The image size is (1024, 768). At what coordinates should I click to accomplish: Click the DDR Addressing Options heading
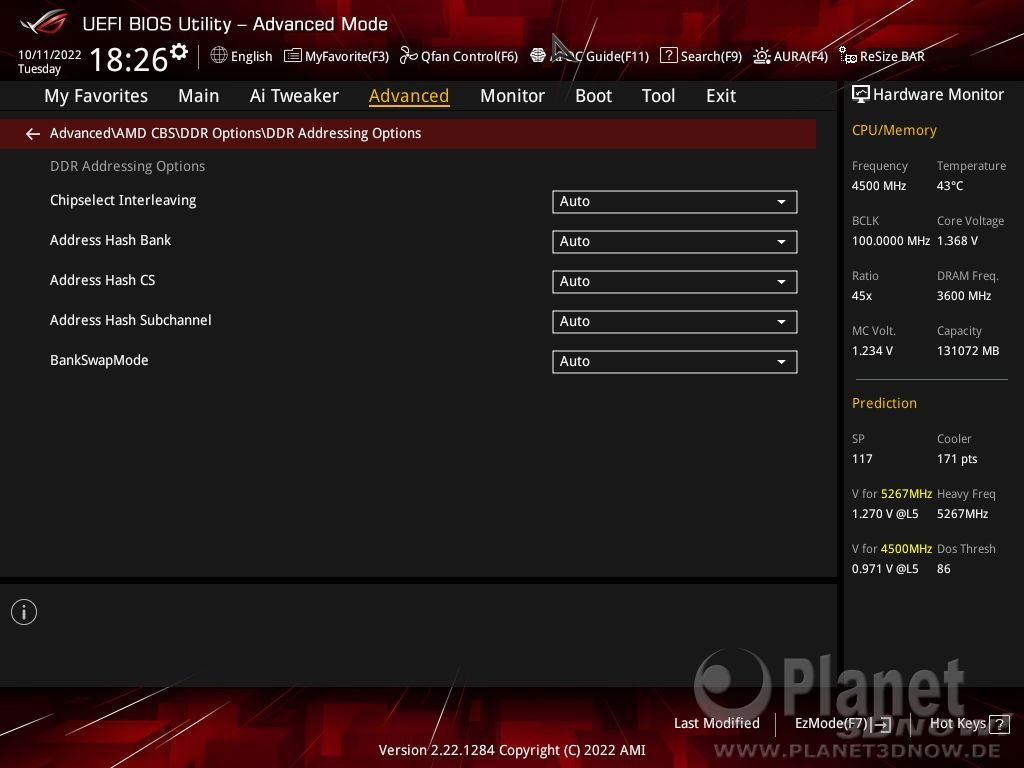click(x=127, y=166)
